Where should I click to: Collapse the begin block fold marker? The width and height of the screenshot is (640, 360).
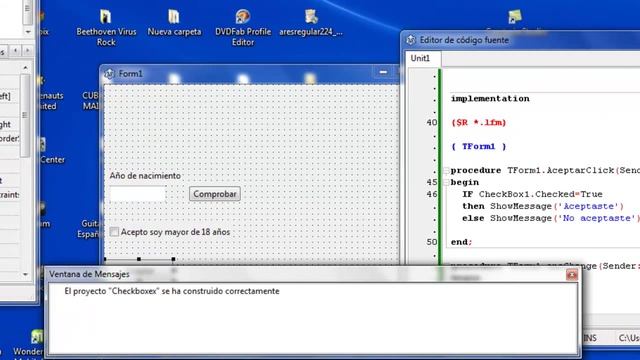coord(447,182)
